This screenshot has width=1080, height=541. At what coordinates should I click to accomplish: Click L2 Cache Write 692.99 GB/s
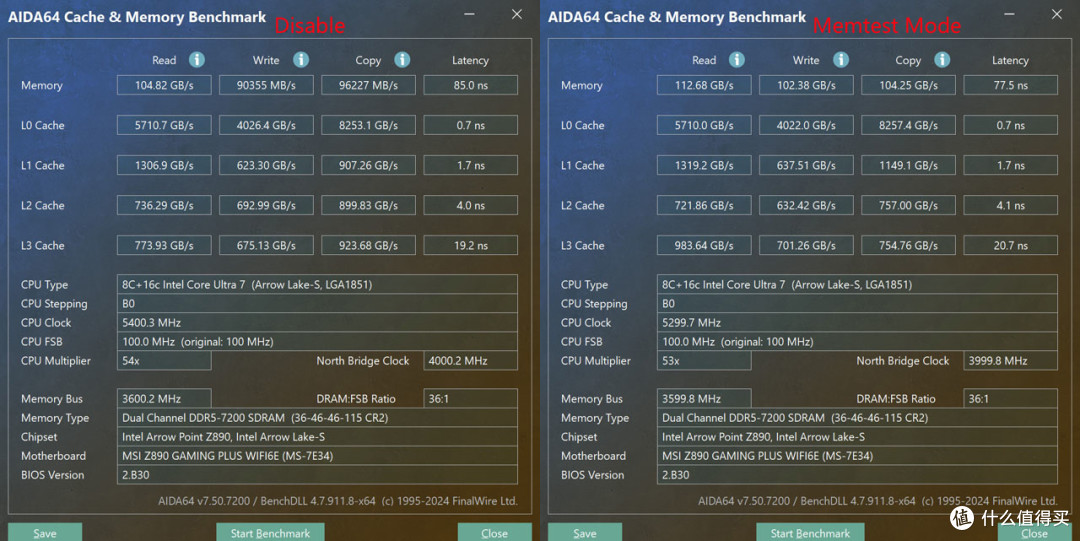click(x=266, y=205)
